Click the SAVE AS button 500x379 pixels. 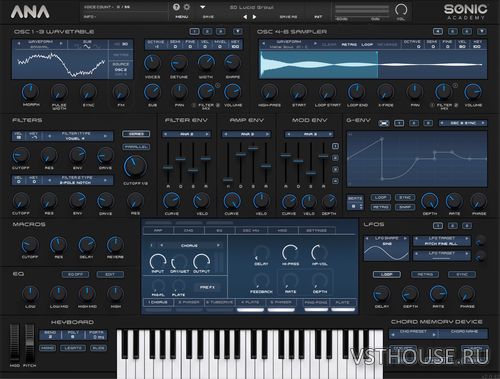288,17
